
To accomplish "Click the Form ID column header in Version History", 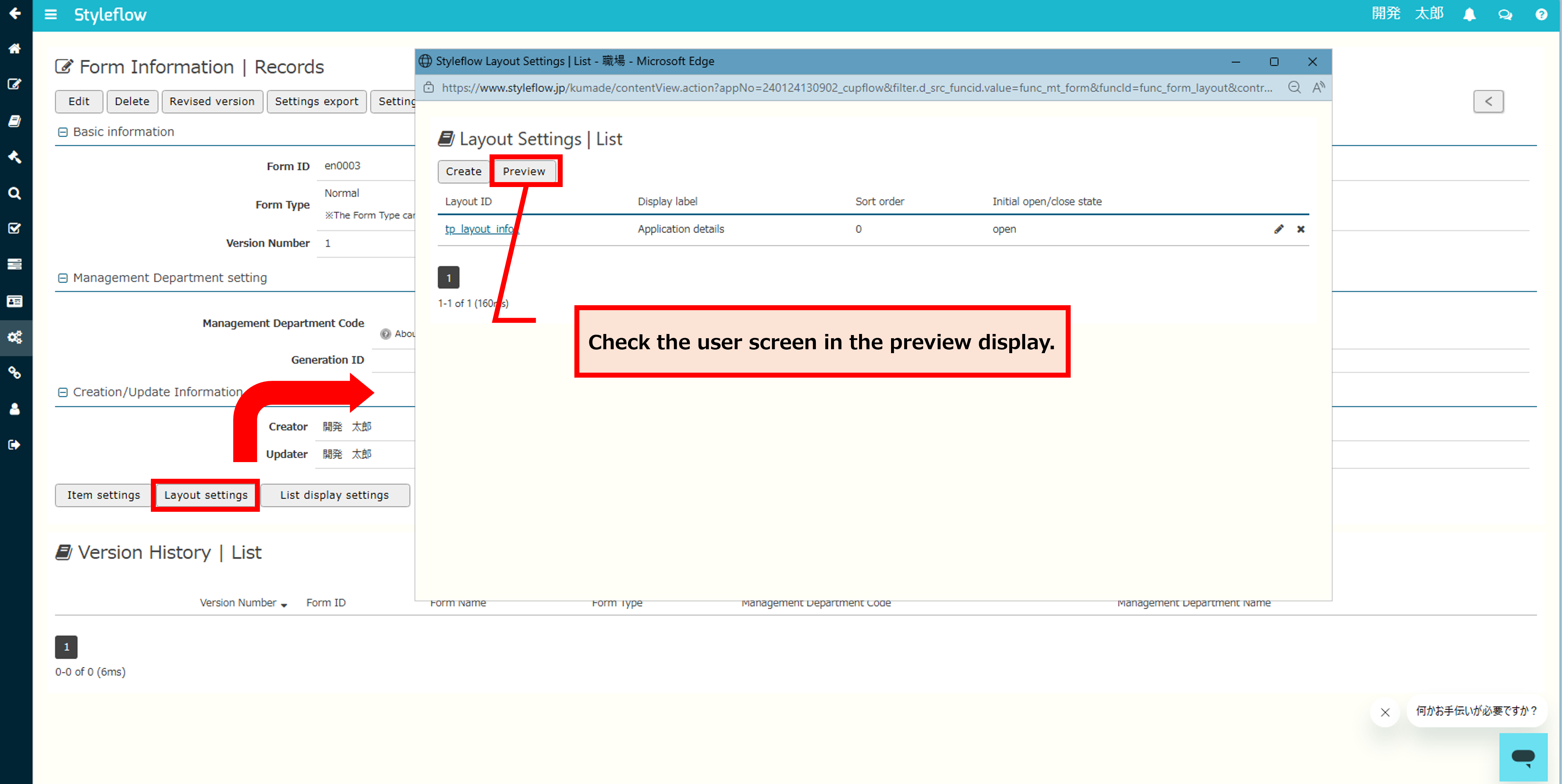I will (326, 603).
